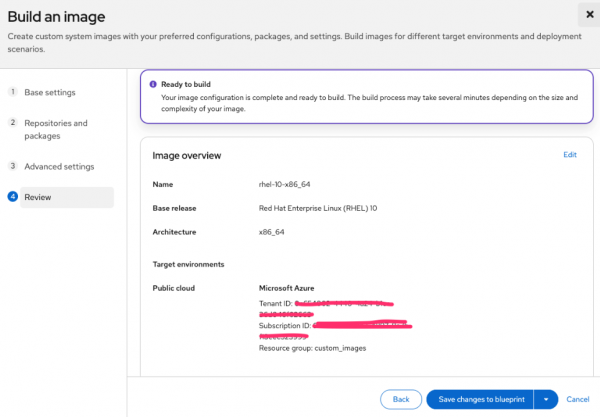The width and height of the screenshot is (600, 417).
Task: Click the Architecture label
Action: 174,232
